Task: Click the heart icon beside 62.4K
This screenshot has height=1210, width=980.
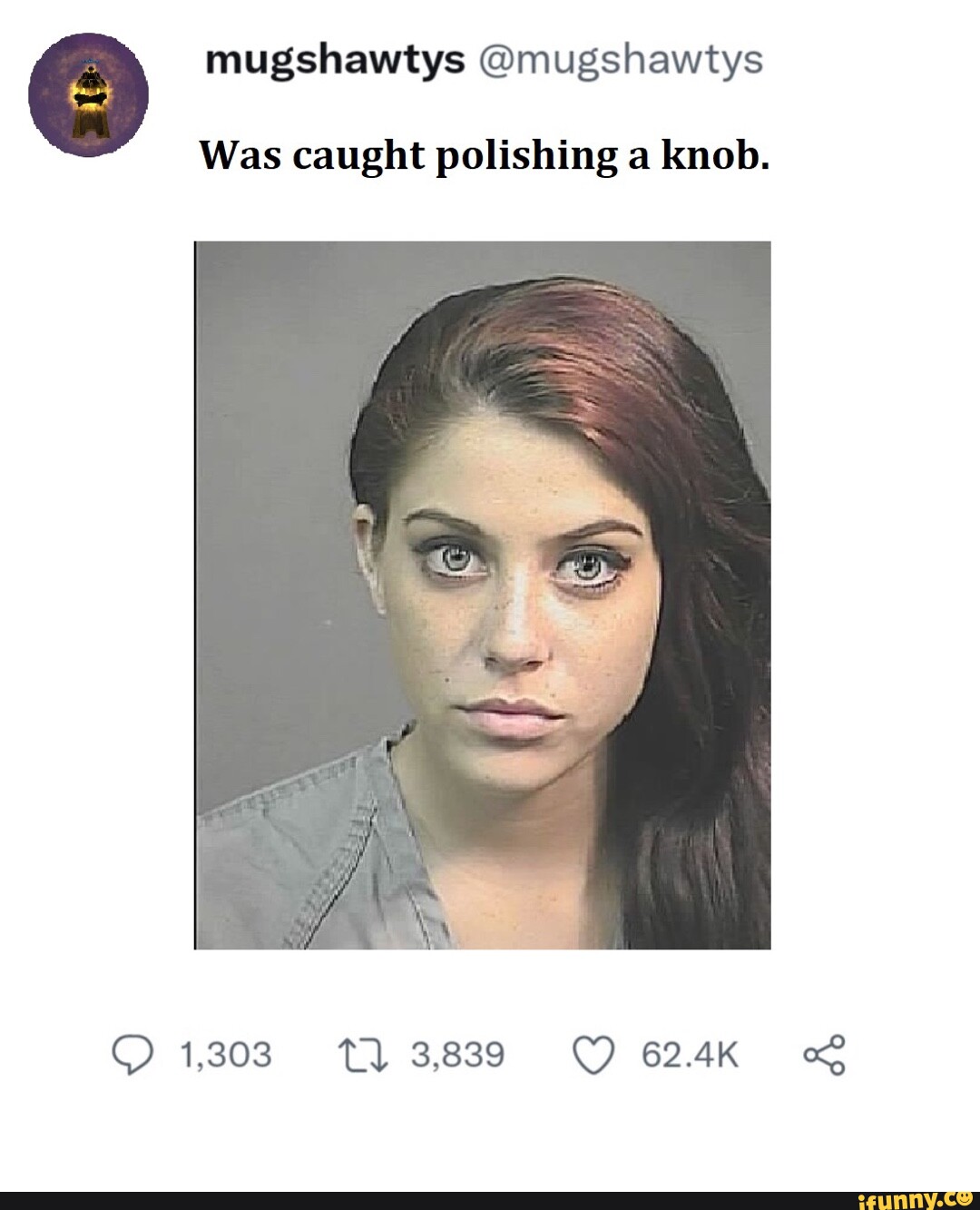Action: pyautogui.click(x=596, y=1054)
